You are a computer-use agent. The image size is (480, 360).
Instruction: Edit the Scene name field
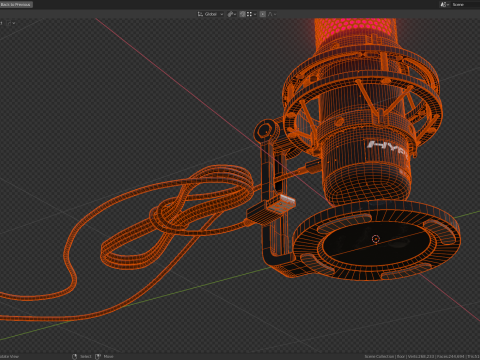point(466,4)
